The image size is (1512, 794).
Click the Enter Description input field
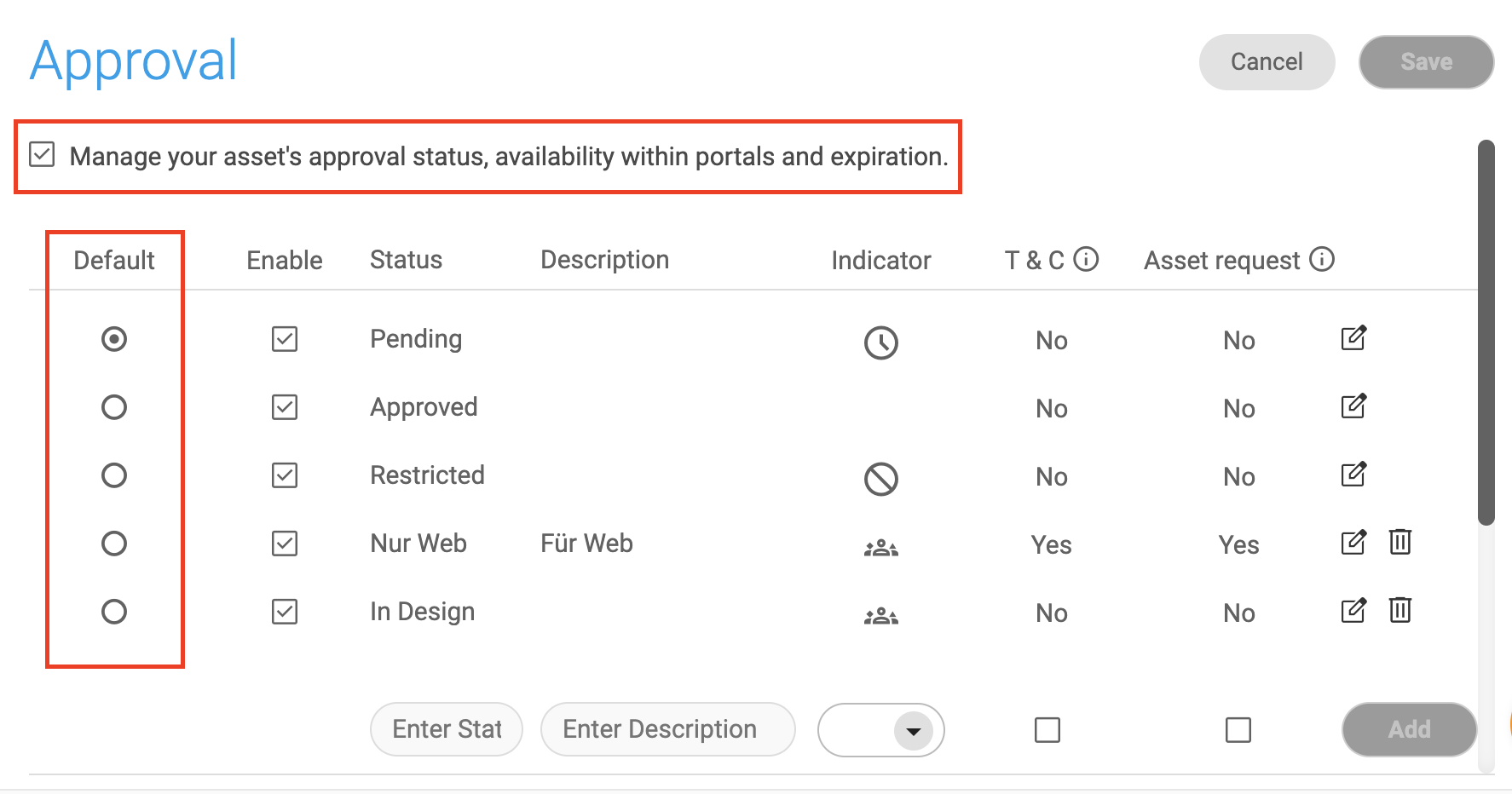(667, 729)
